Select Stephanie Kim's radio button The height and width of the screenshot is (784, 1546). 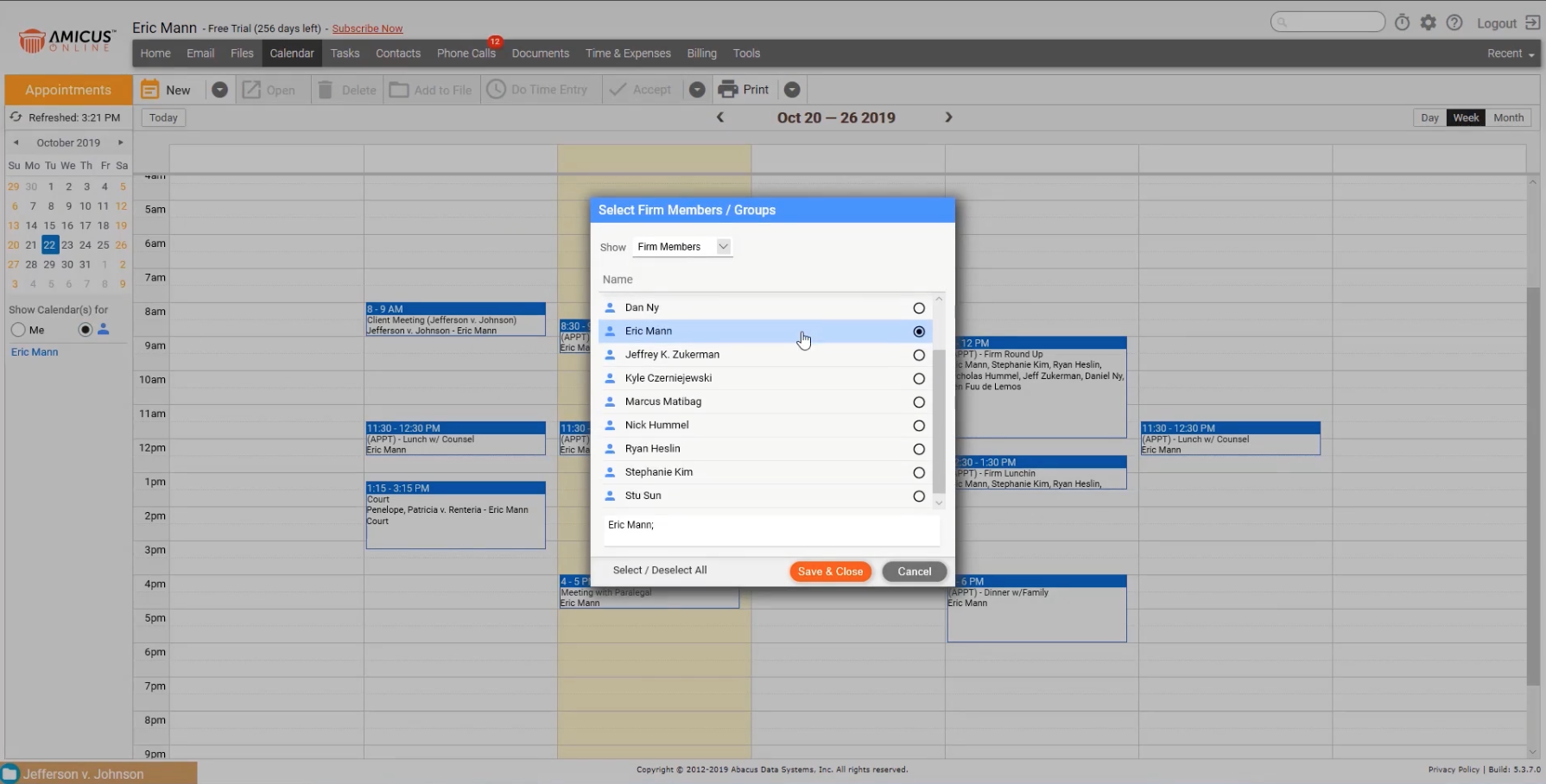tap(918, 472)
